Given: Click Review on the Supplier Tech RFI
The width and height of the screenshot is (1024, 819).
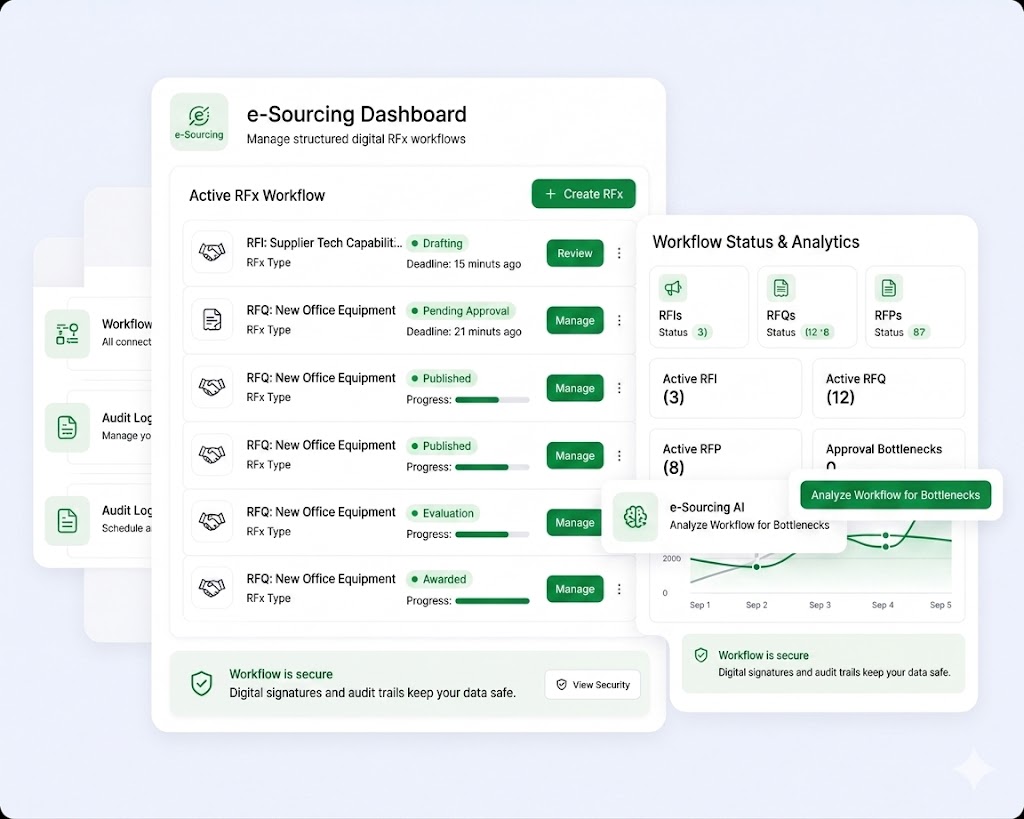Looking at the screenshot, I should (575, 253).
